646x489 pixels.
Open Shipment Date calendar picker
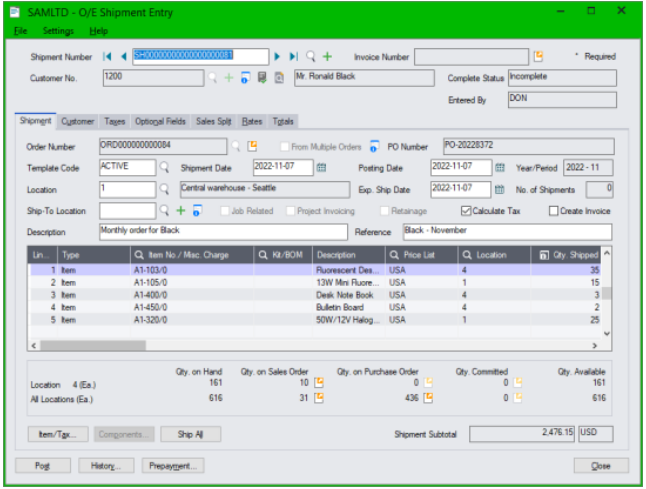321,167
